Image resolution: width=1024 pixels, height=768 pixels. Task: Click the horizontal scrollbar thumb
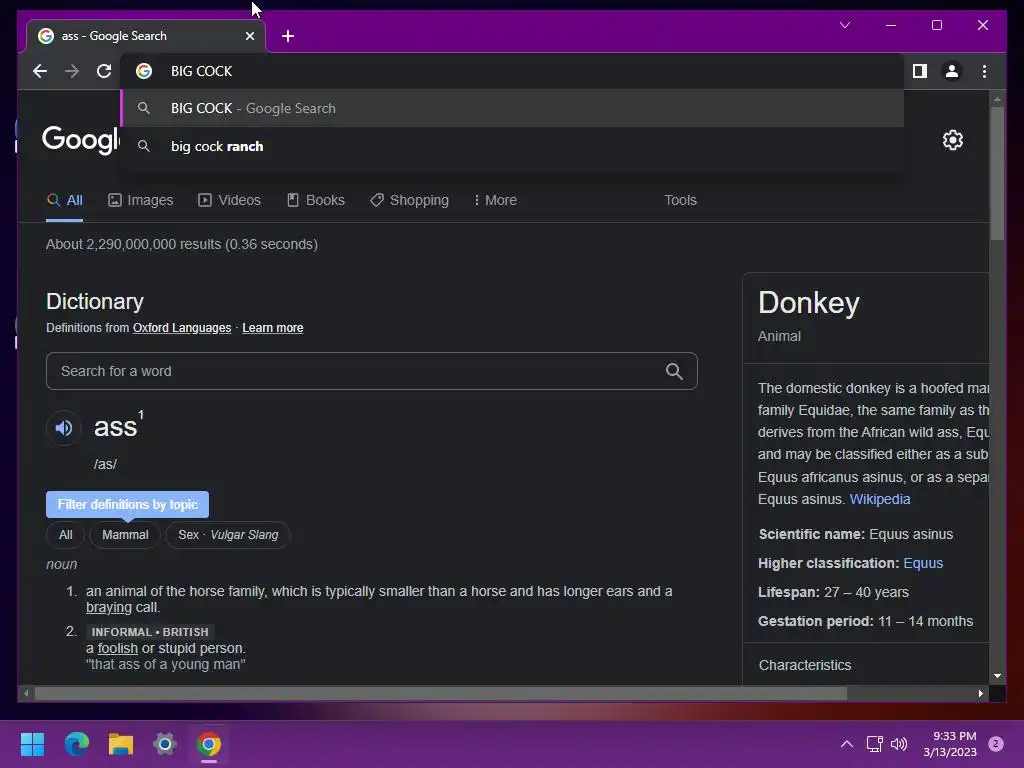pyautogui.click(x=441, y=694)
